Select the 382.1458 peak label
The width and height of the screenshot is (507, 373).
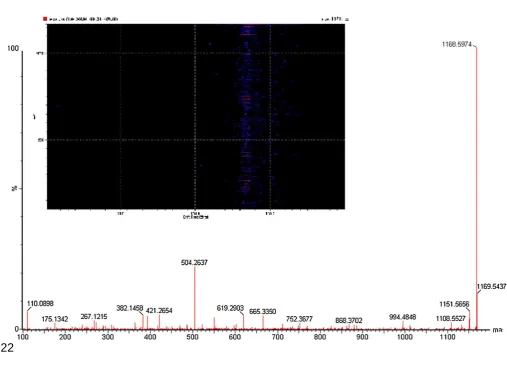pos(130,308)
